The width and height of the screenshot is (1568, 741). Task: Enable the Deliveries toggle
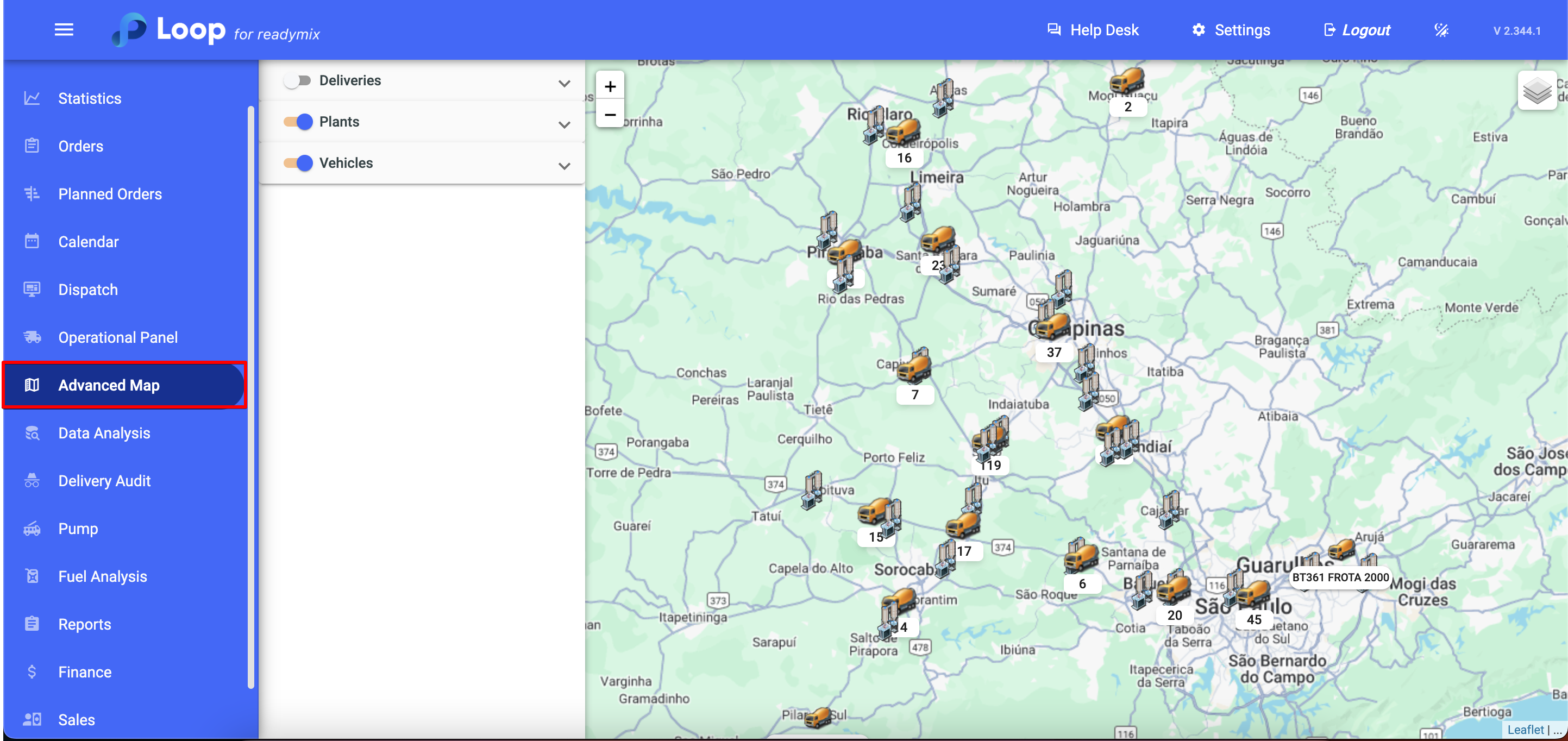pos(298,80)
